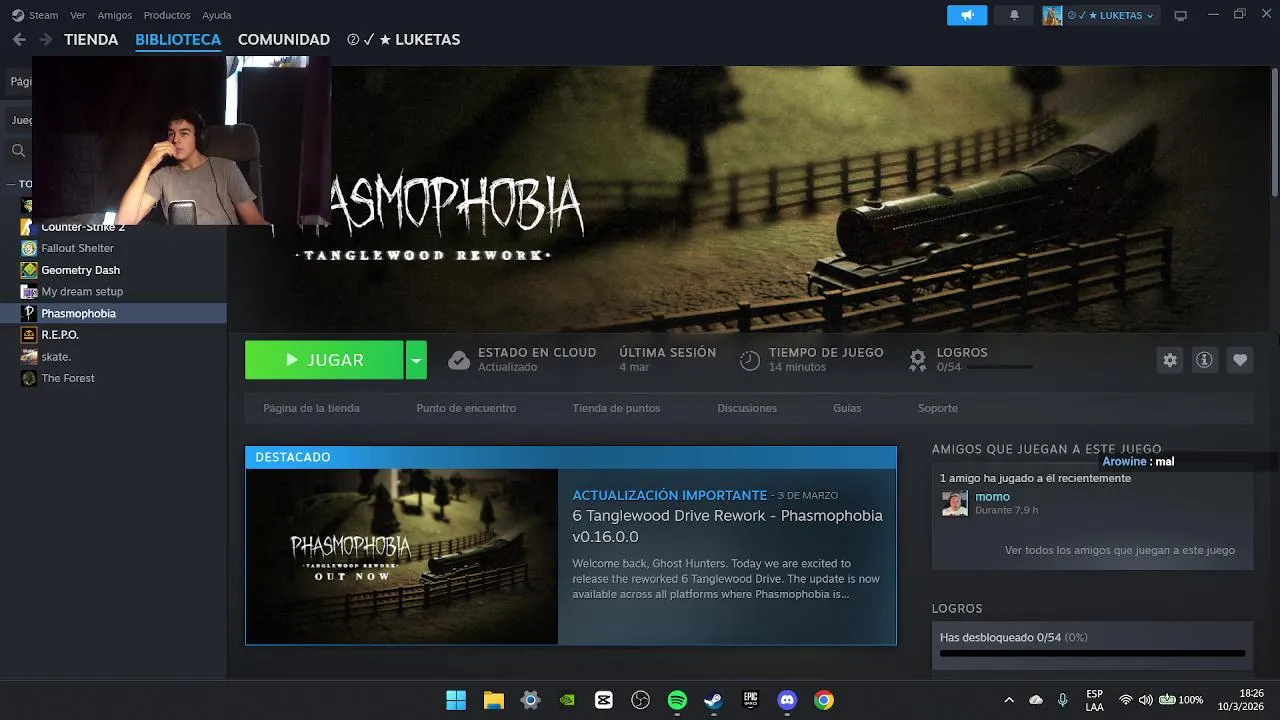Click the R.E.P.O. game icon

click(29, 335)
